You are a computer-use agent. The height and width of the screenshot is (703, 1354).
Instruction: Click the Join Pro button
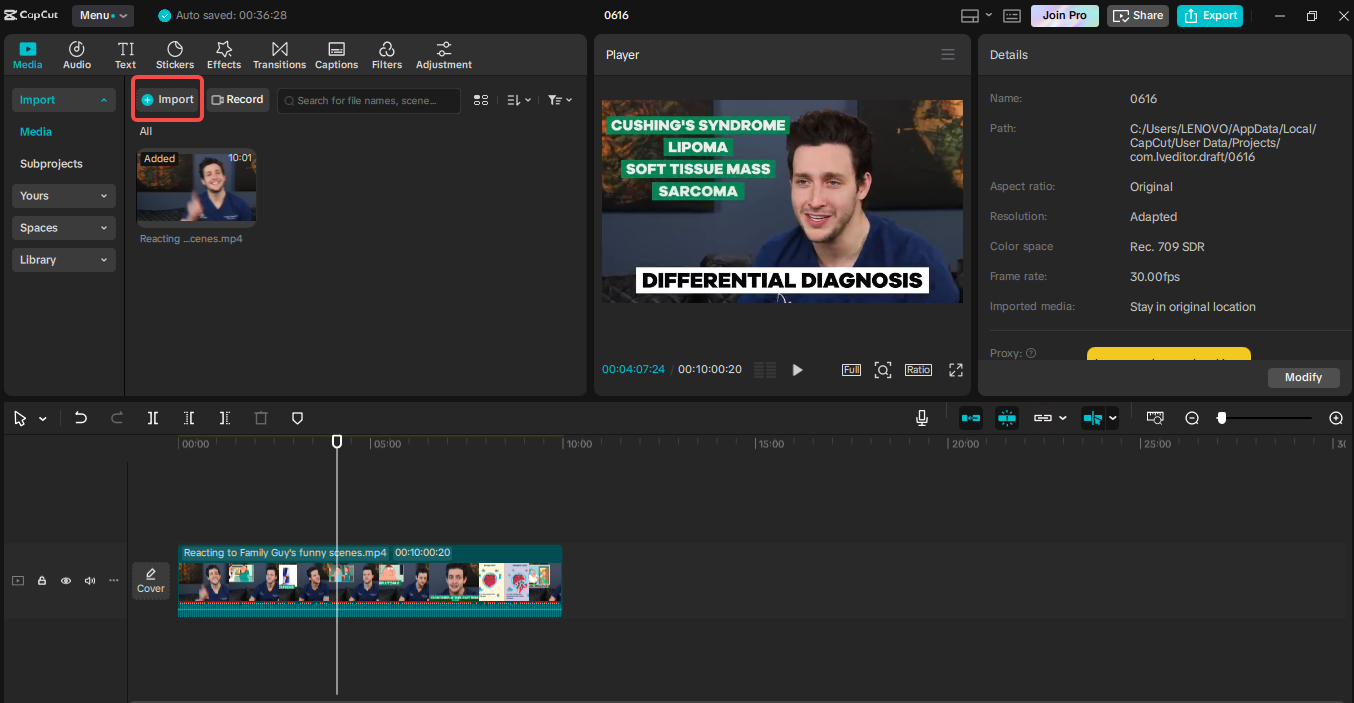coord(1063,15)
